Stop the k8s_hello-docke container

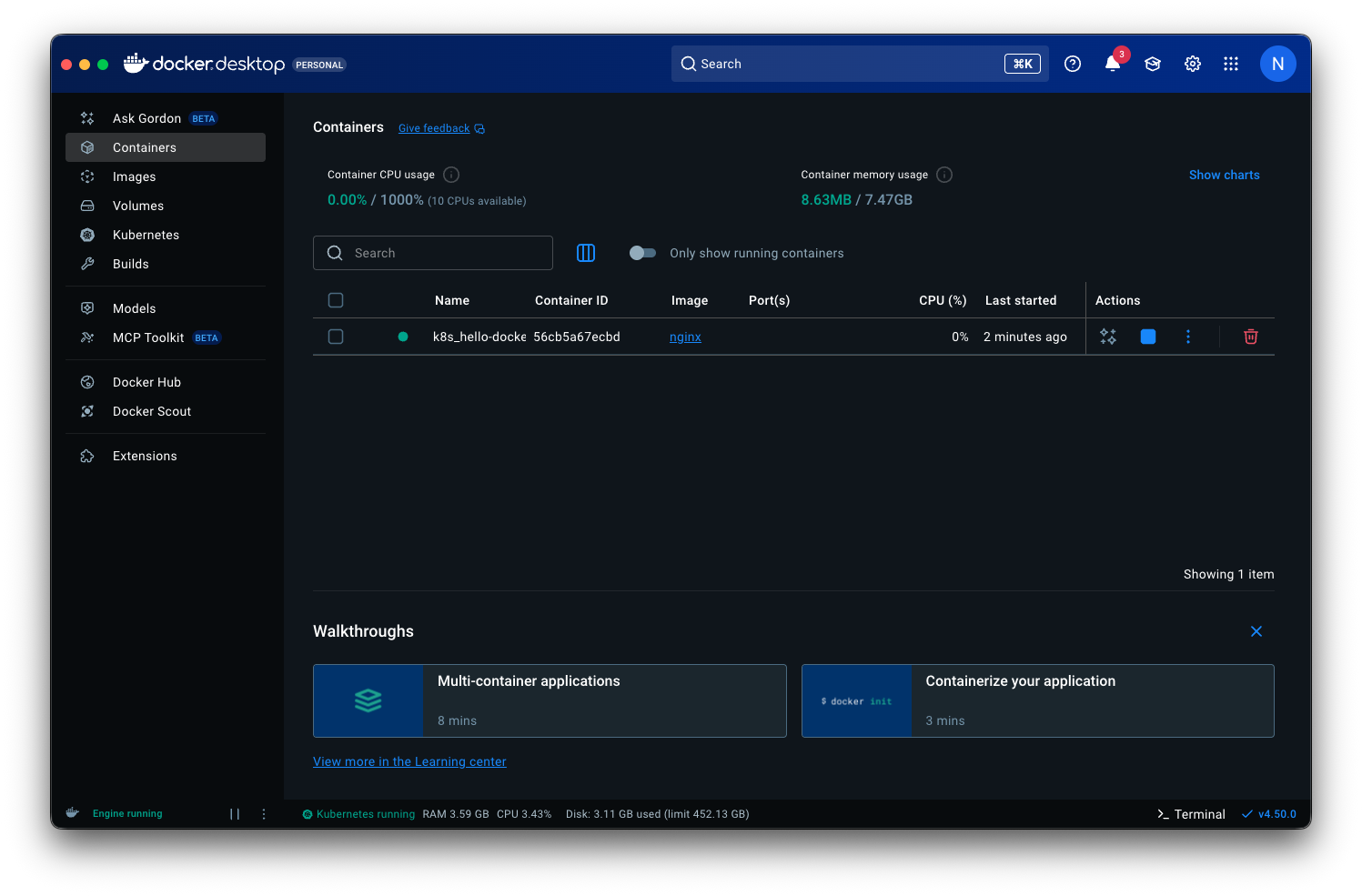[x=1148, y=337]
